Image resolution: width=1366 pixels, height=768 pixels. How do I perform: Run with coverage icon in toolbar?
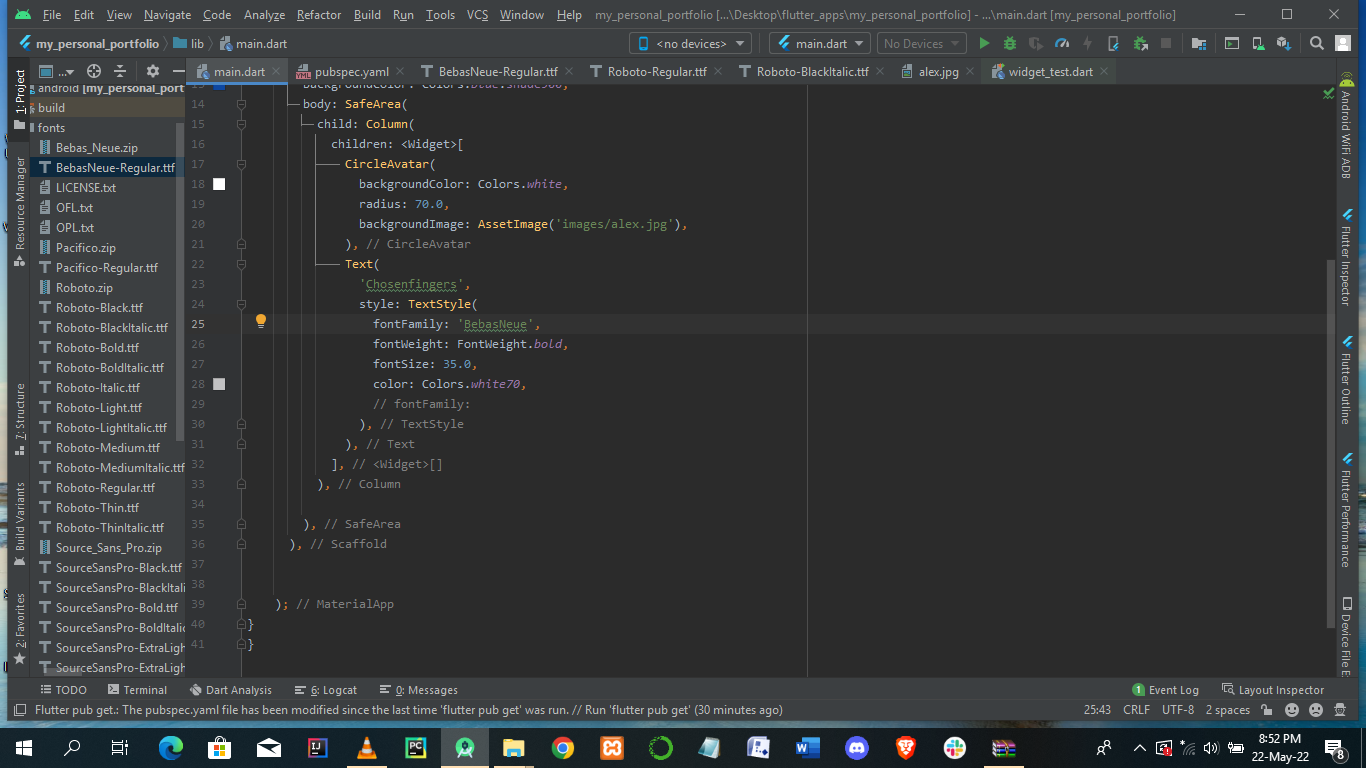point(1035,44)
